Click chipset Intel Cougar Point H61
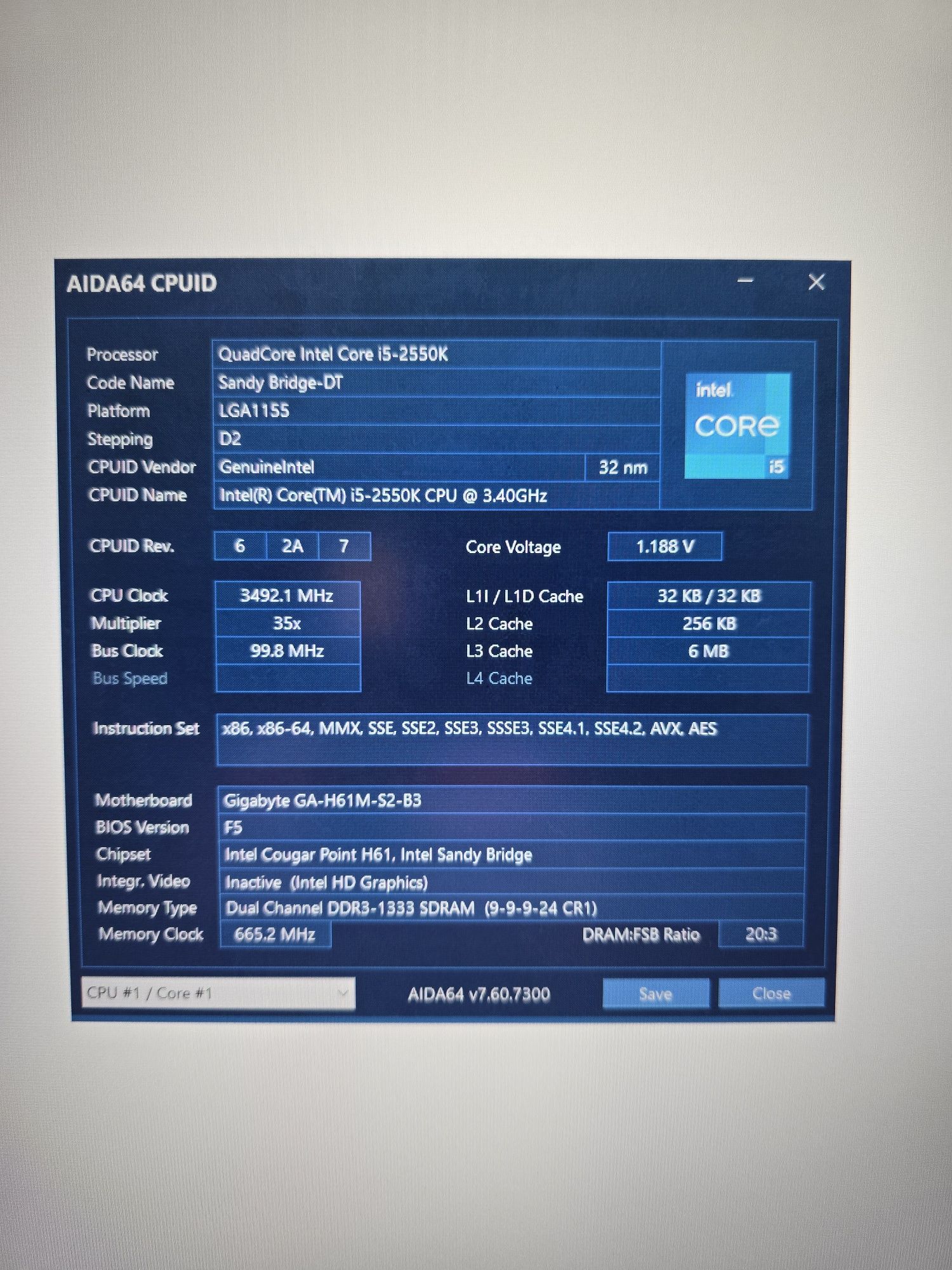This screenshot has width=952, height=1270. pyautogui.click(x=512, y=855)
